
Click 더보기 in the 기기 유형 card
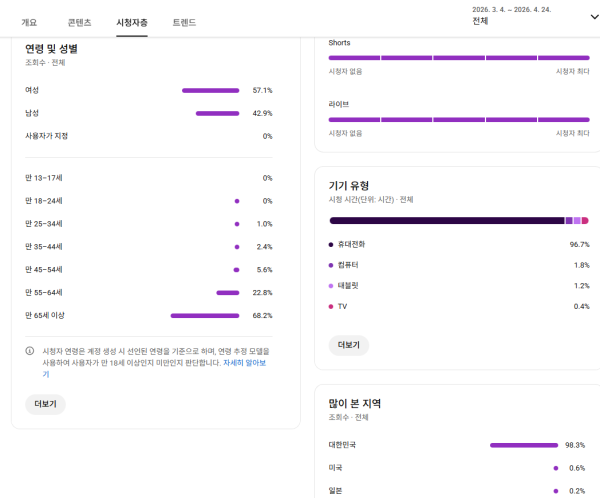[x=348, y=345]
